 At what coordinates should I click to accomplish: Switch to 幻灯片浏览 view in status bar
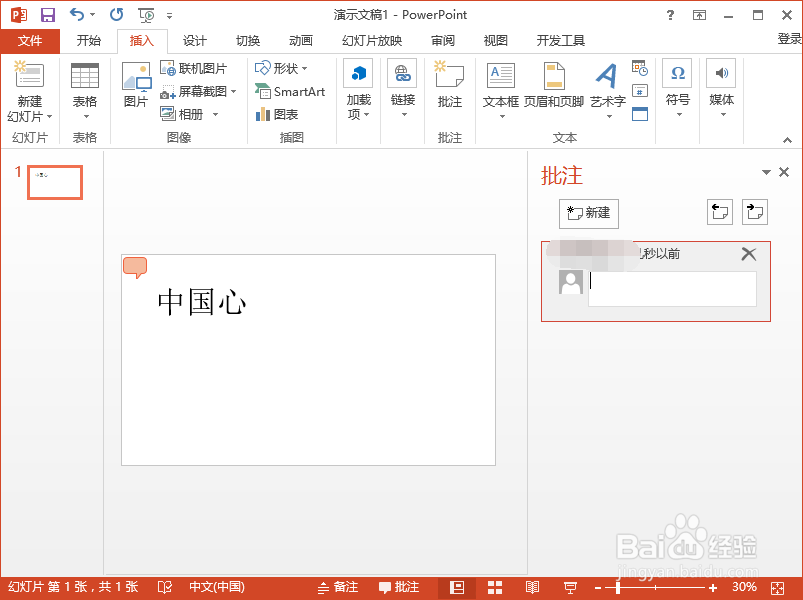pyautogui.click(x=494, y=587)
